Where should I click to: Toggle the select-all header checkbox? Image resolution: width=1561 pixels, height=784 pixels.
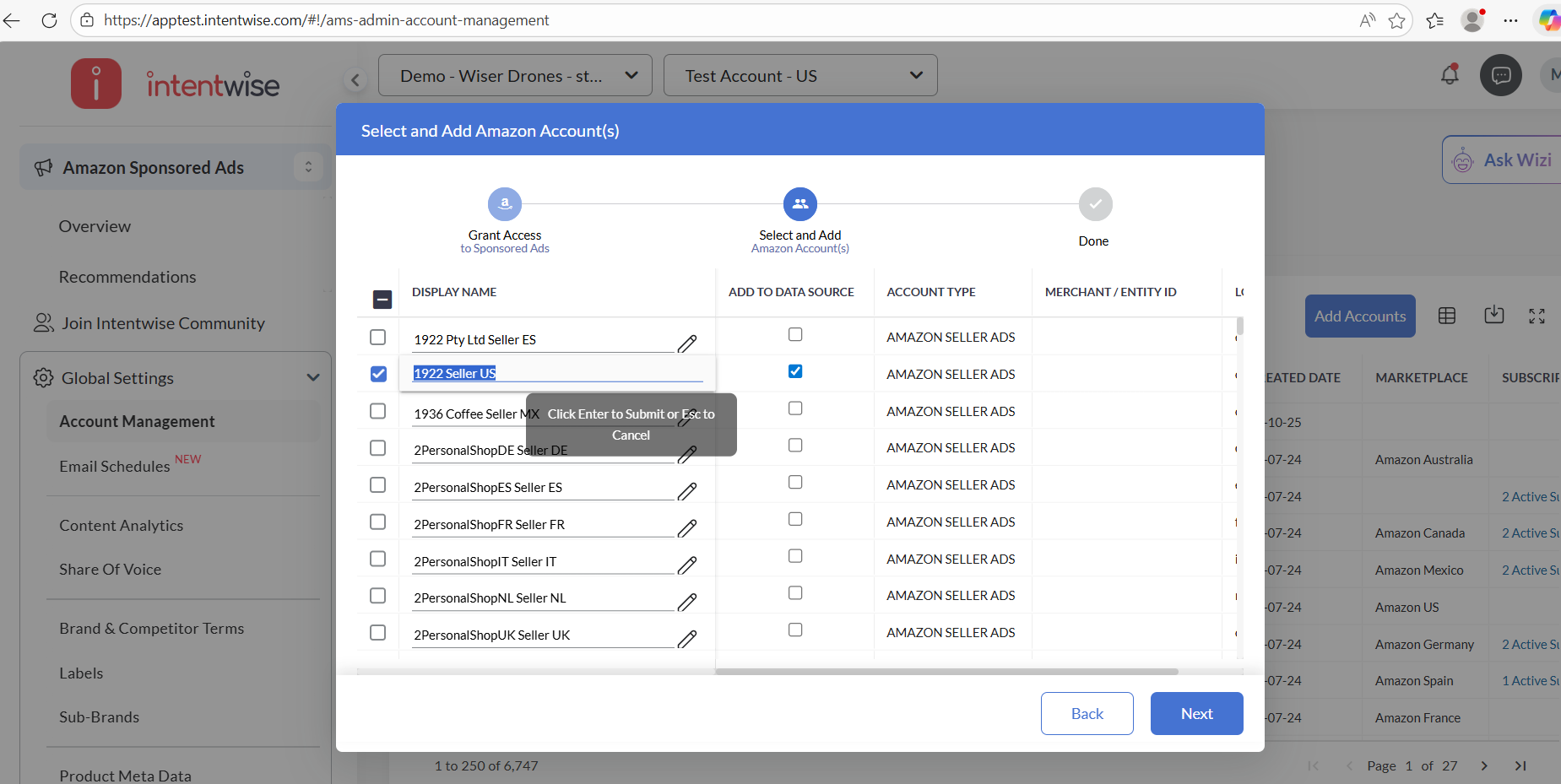click(x=382, y=300)
